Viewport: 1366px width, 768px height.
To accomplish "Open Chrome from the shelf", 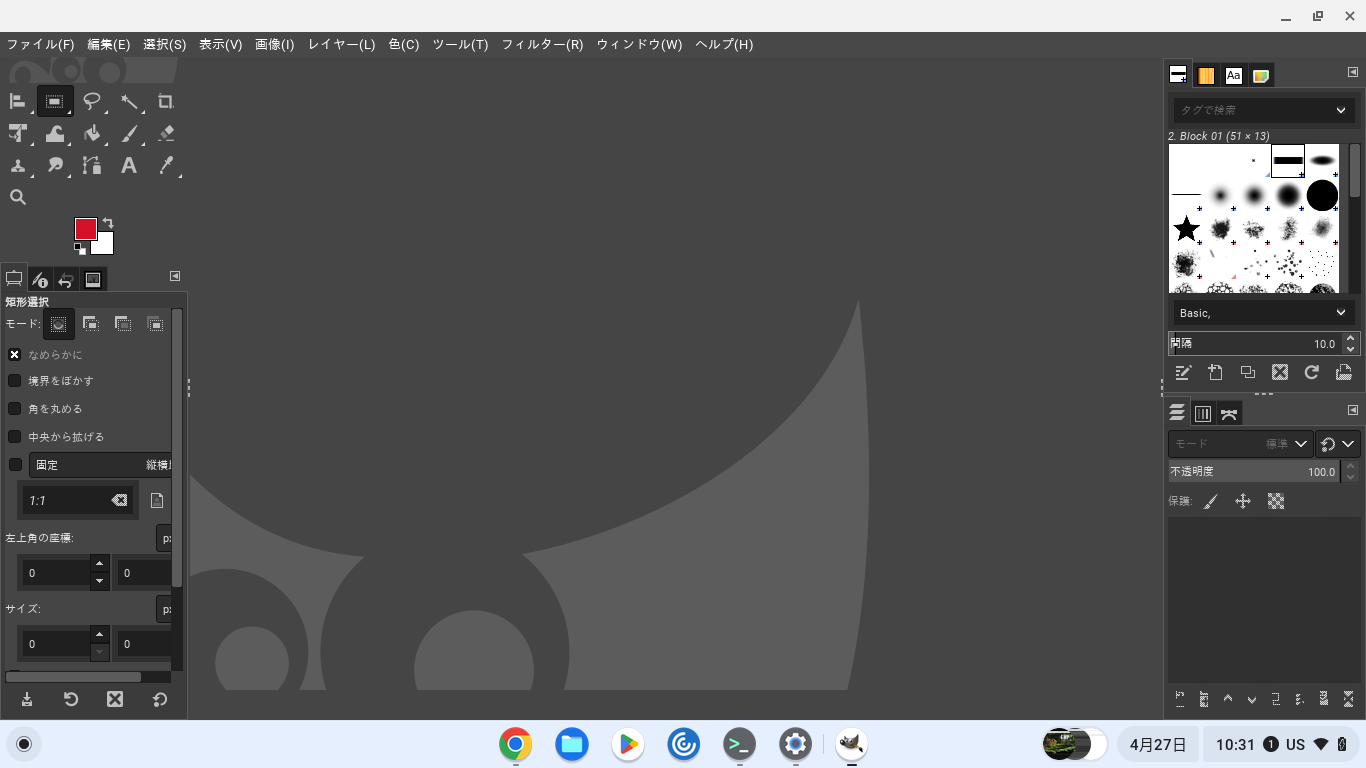I will tap(516, 744).
